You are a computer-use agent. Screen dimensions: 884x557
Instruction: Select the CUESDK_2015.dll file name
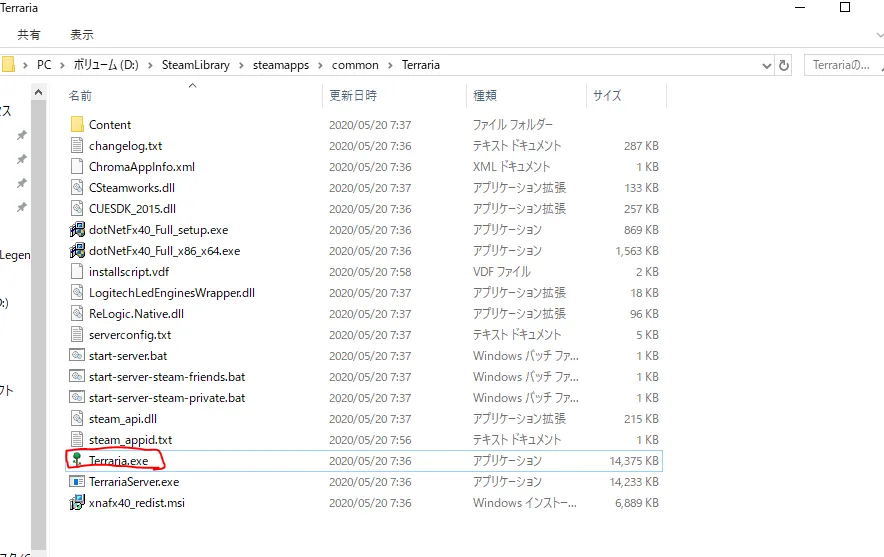coord(132,209)
